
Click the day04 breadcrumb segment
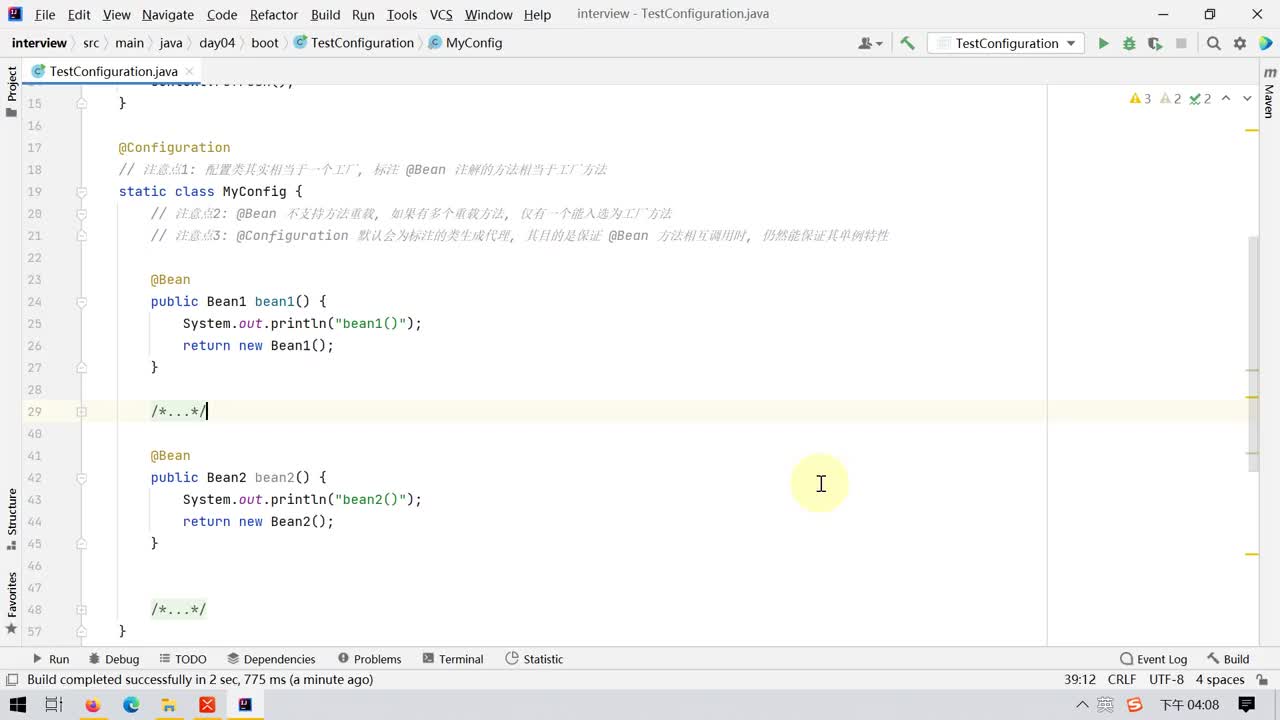coord(217,43)
